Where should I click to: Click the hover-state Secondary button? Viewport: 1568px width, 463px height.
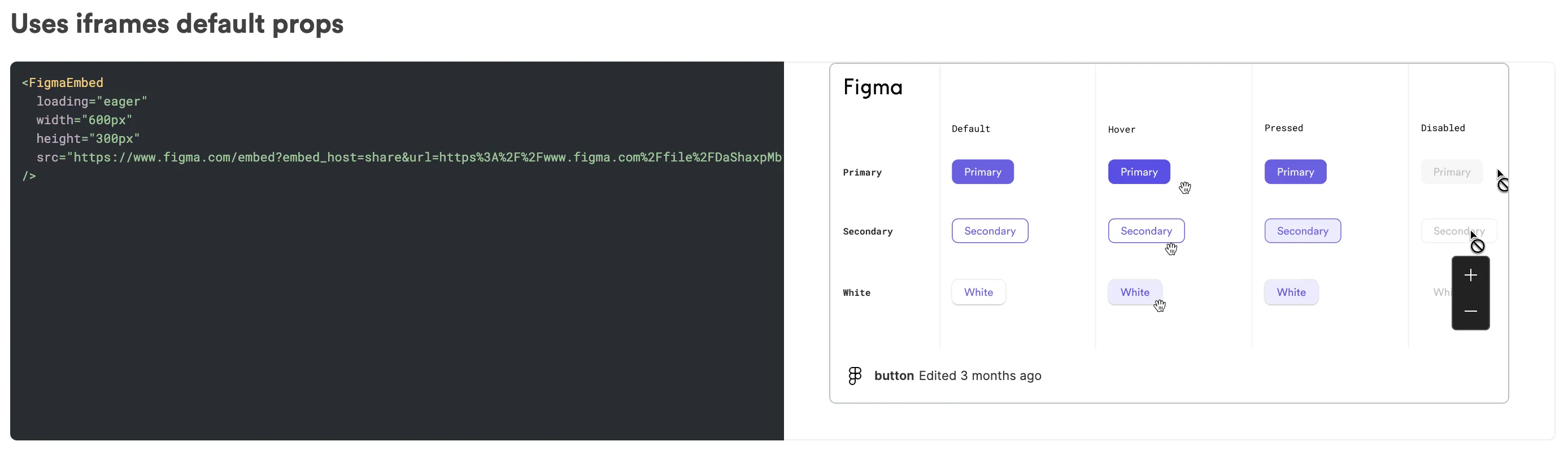[1146, 230]
